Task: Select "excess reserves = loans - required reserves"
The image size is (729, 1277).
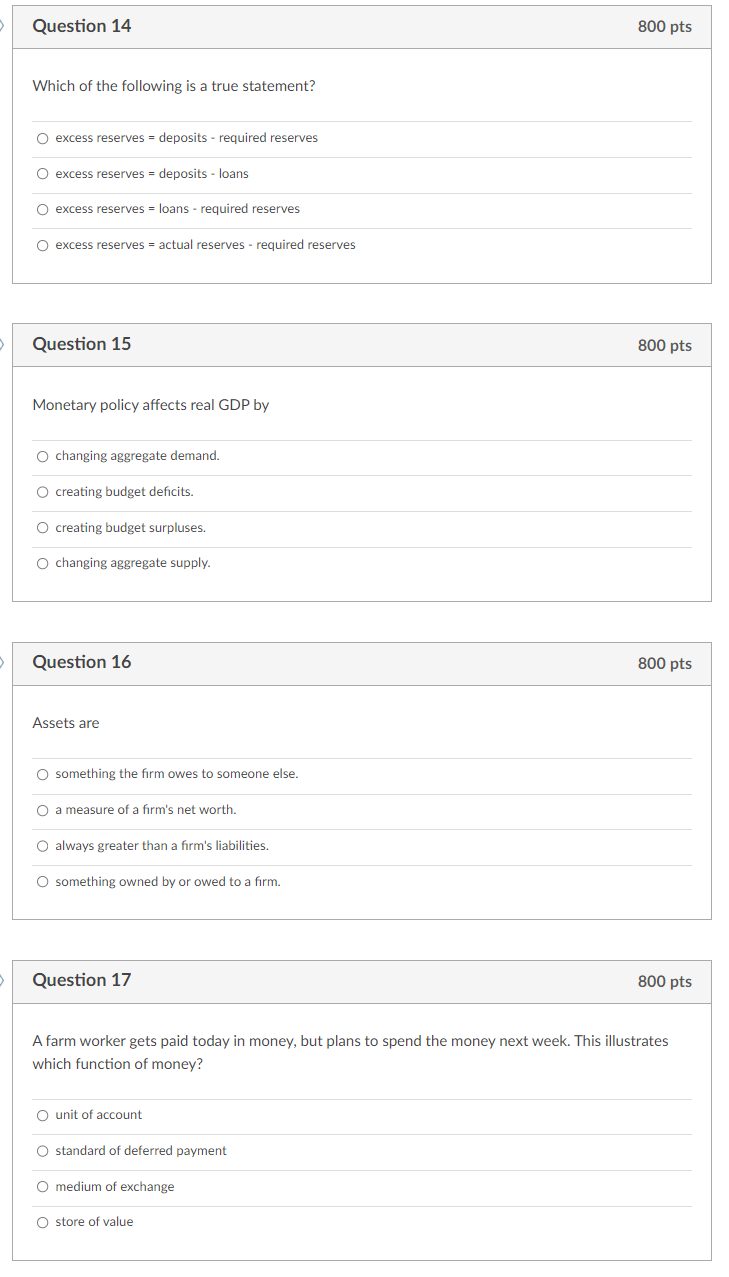Action: tap(42, 209)
